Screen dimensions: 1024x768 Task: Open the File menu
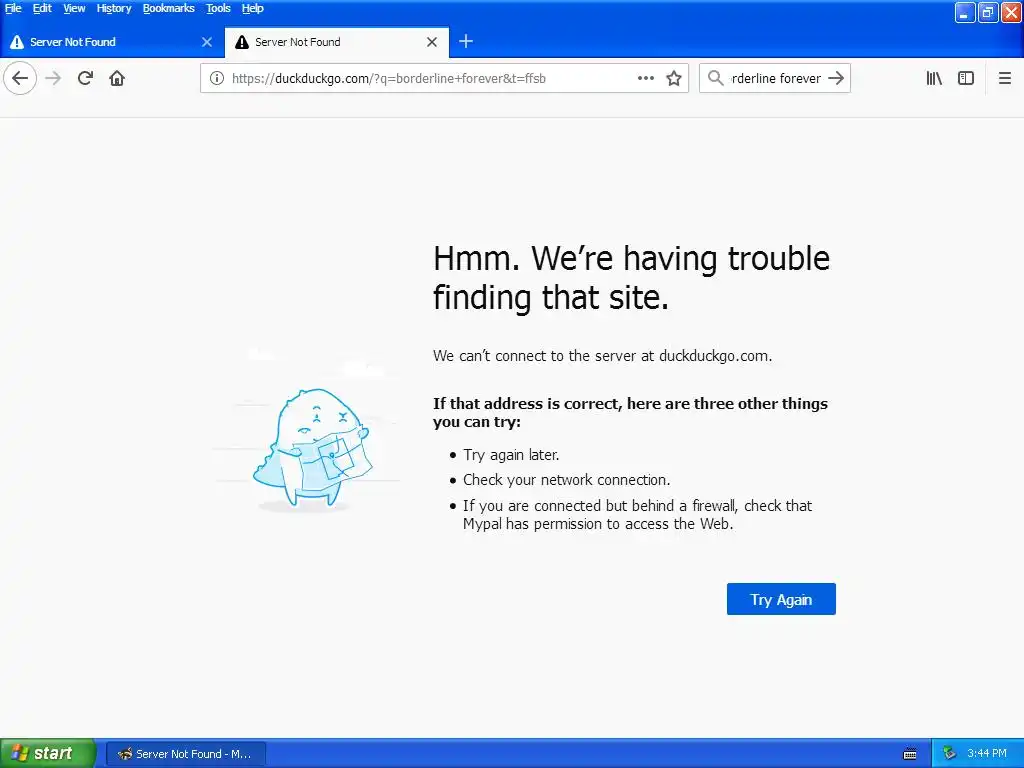[13, 8]
